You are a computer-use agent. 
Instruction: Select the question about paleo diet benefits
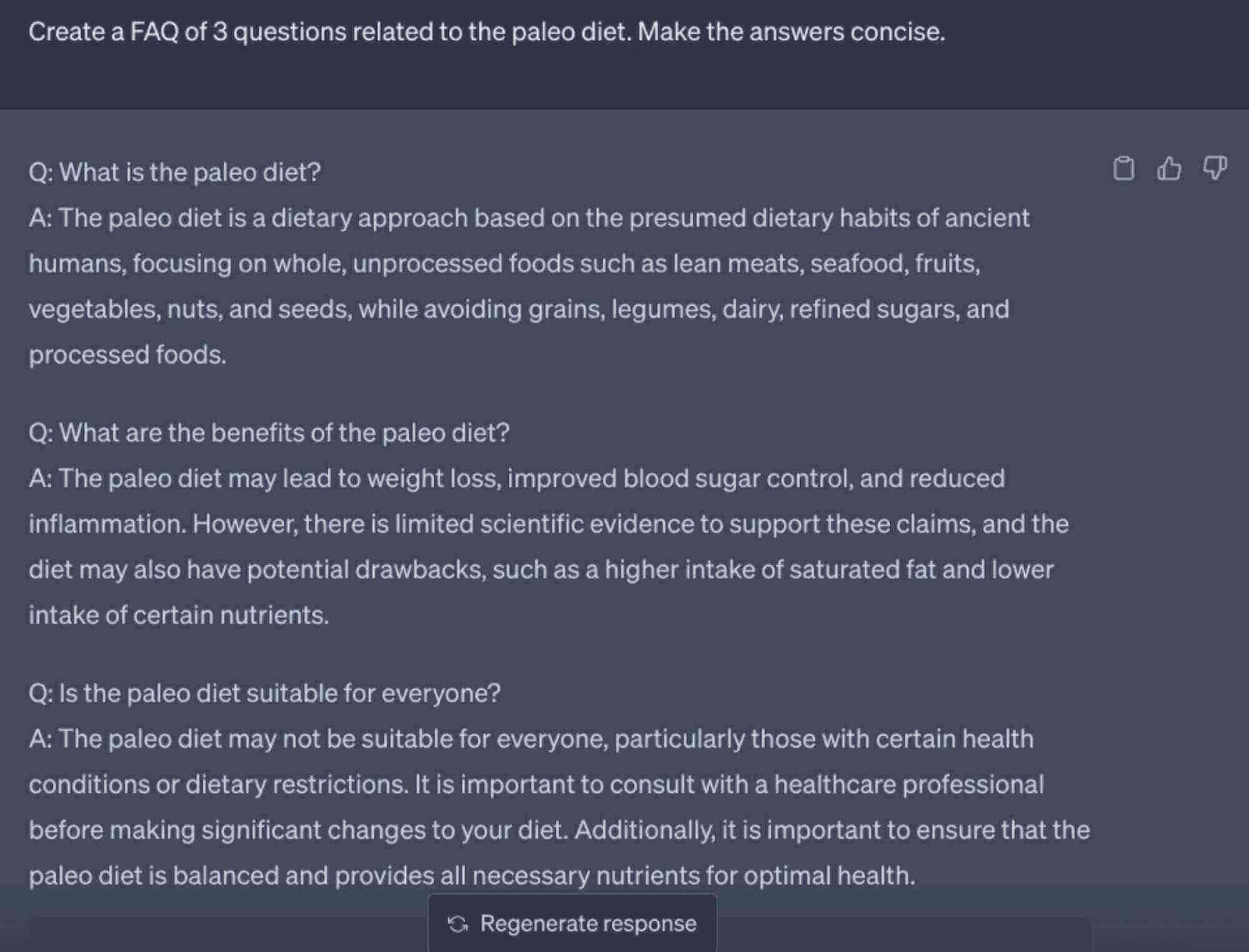pos(269,432)
